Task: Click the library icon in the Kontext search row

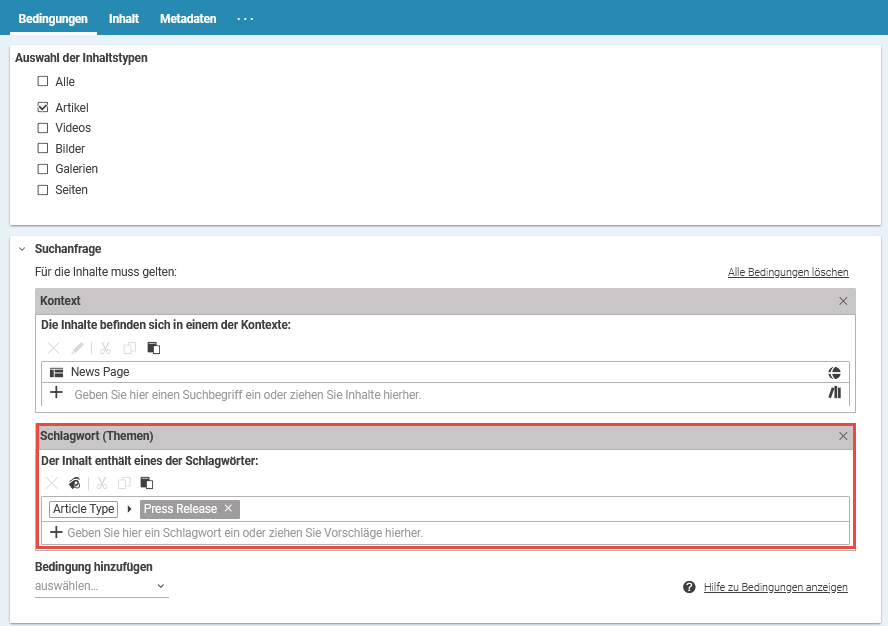Action: click(835, 394)
